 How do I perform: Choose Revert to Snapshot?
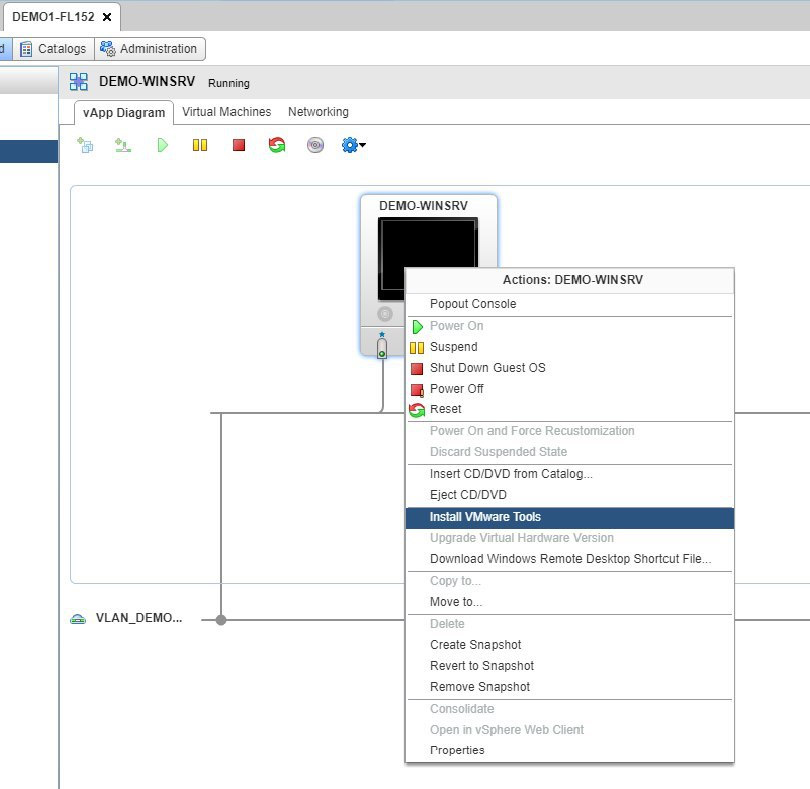coord(570,666)
